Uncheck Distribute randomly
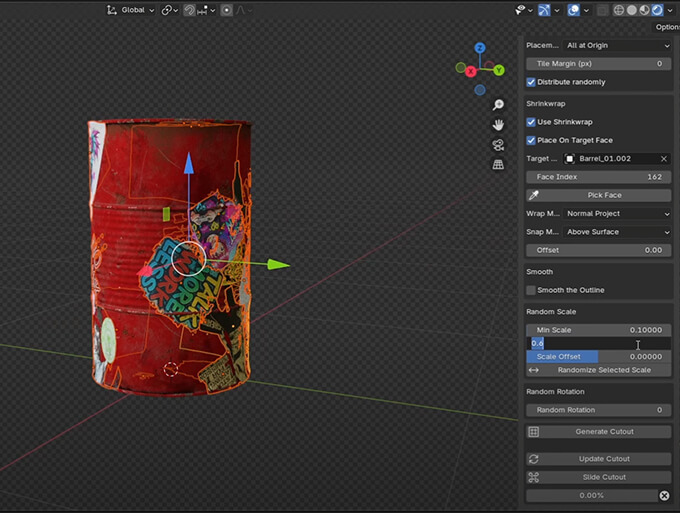 click(x=531, y=82)
